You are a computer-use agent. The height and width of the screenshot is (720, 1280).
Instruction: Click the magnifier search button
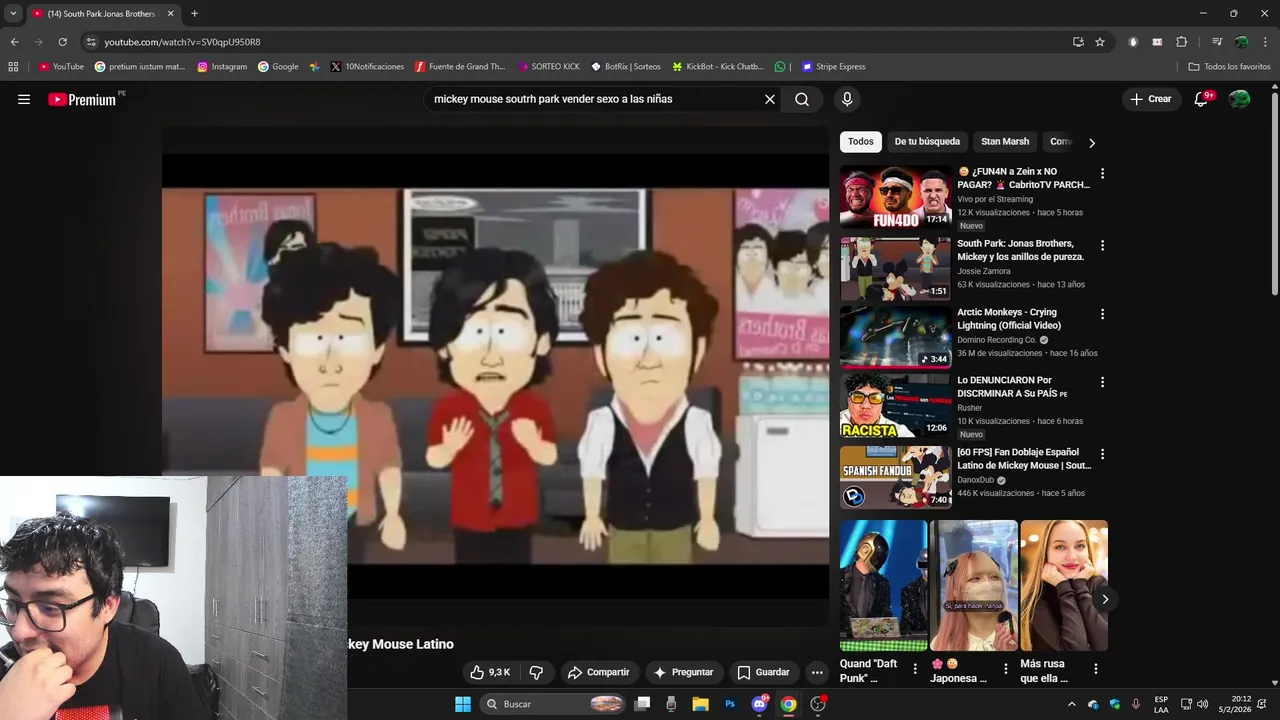[x=802, y=99]
